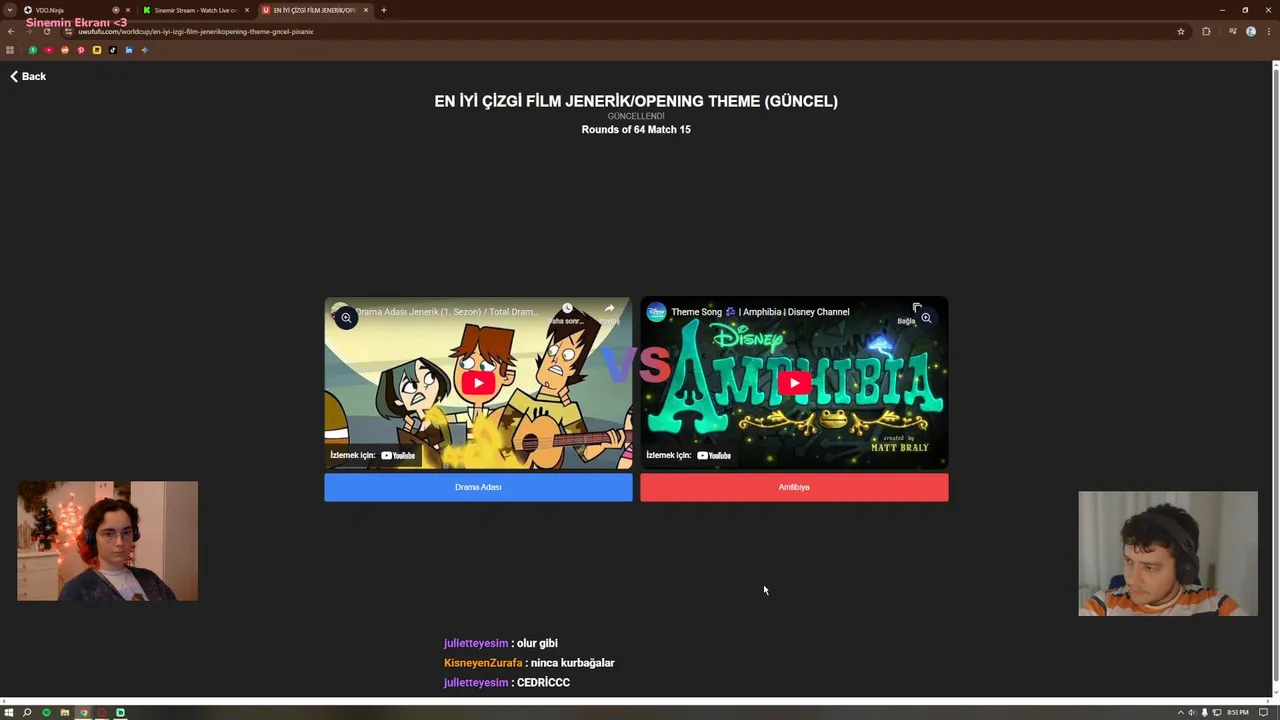The image size is (1280, 720).
Task: Open the TikTok bookmark
Action: 113,50
